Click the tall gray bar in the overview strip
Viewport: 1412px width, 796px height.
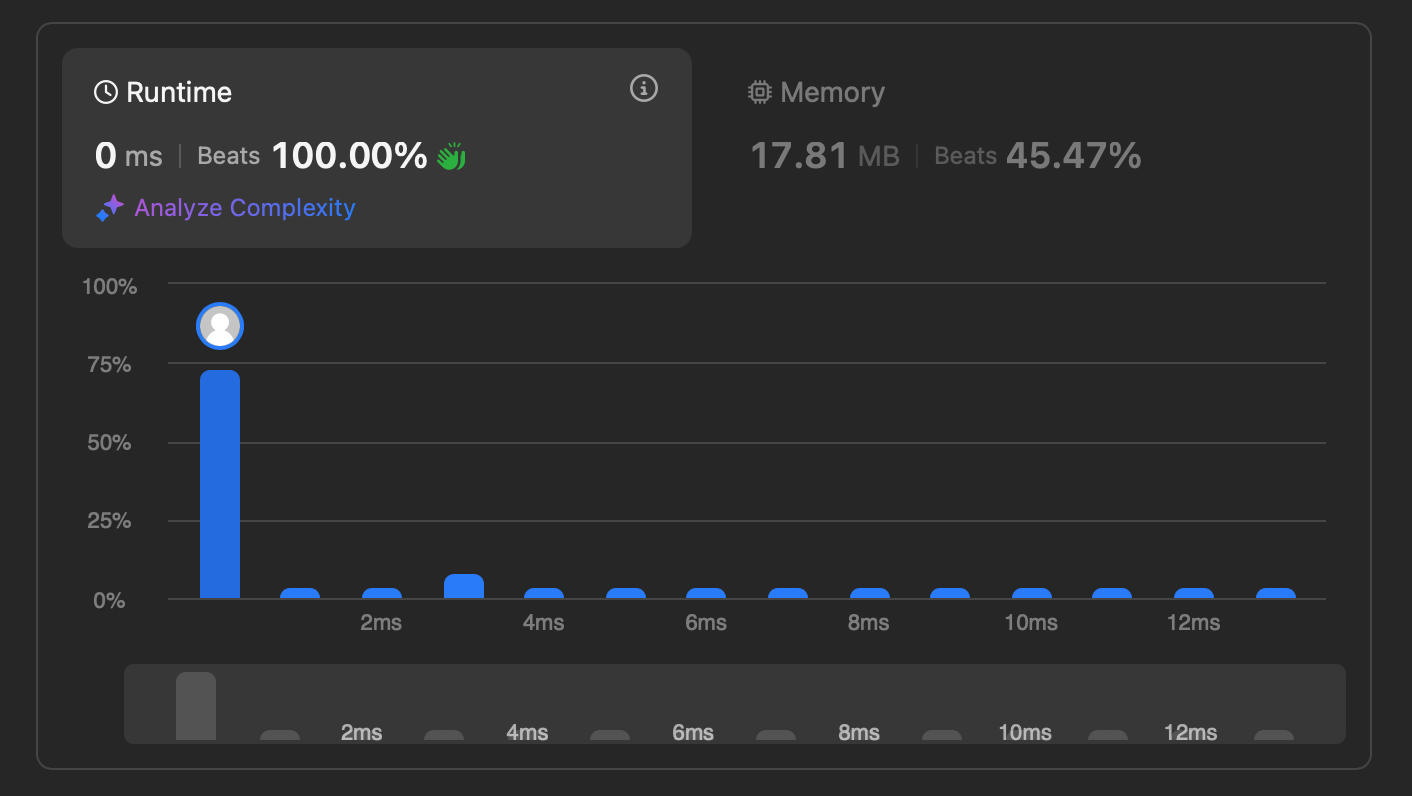click(196, 706)
